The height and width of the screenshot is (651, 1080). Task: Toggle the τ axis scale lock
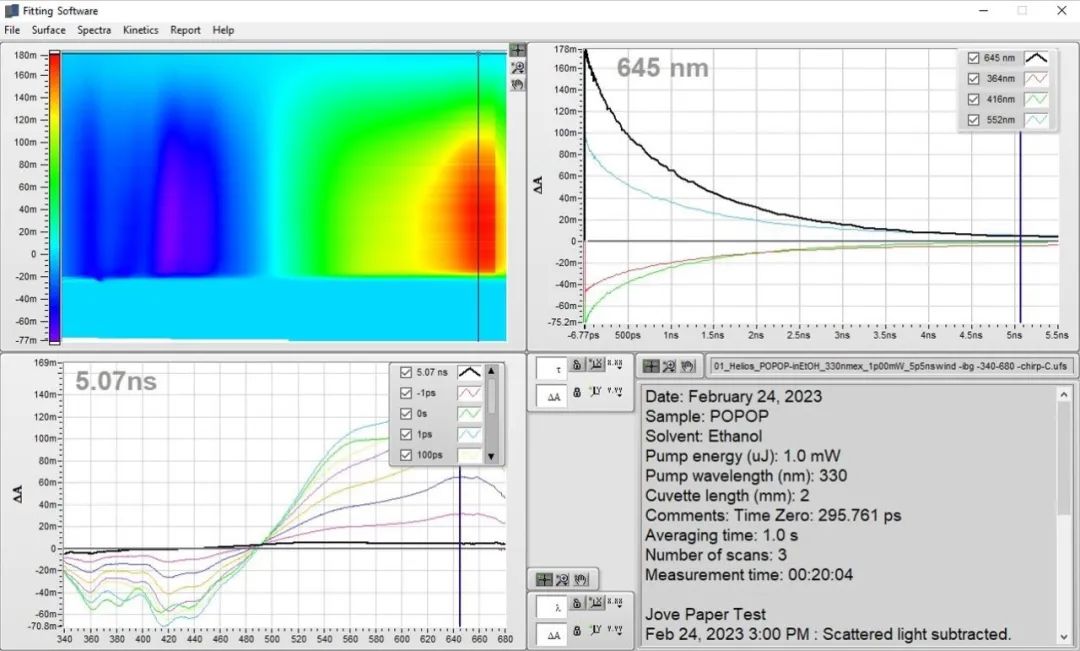[577, 364]
